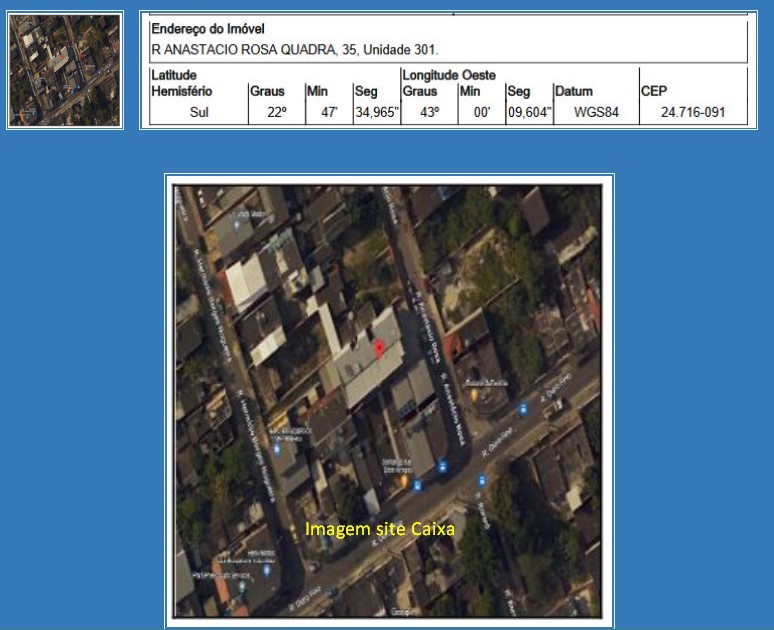Select the orange place marker east of R. Anastacio Rosa
Screen dimensions: 774x630
pos(474,395)
